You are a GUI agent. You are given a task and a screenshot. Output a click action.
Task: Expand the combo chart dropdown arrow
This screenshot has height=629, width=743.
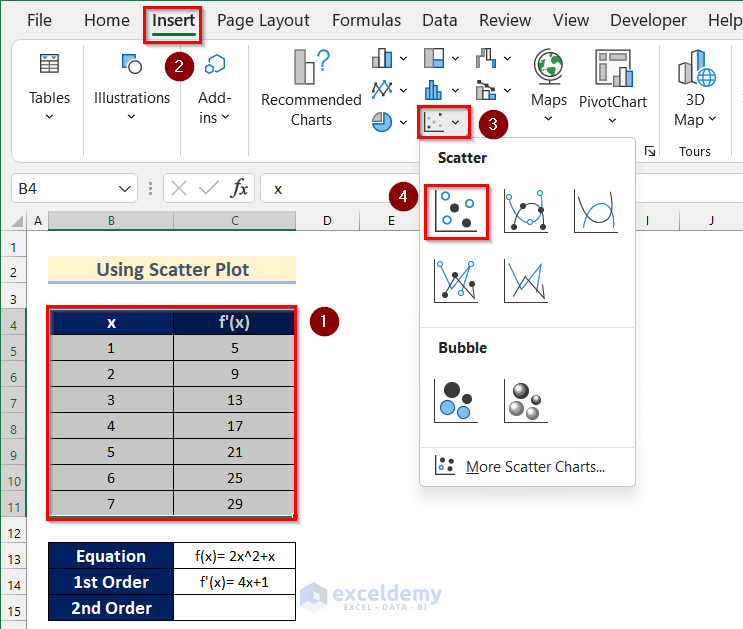click(x=507, y=90)
